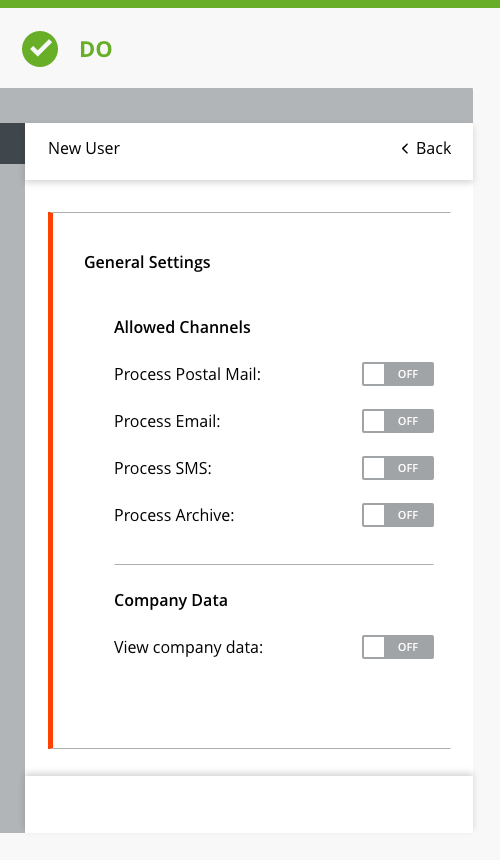This screenshot has width=500, height=860.
Task: Switch on View company data
Action: [397, 647]
